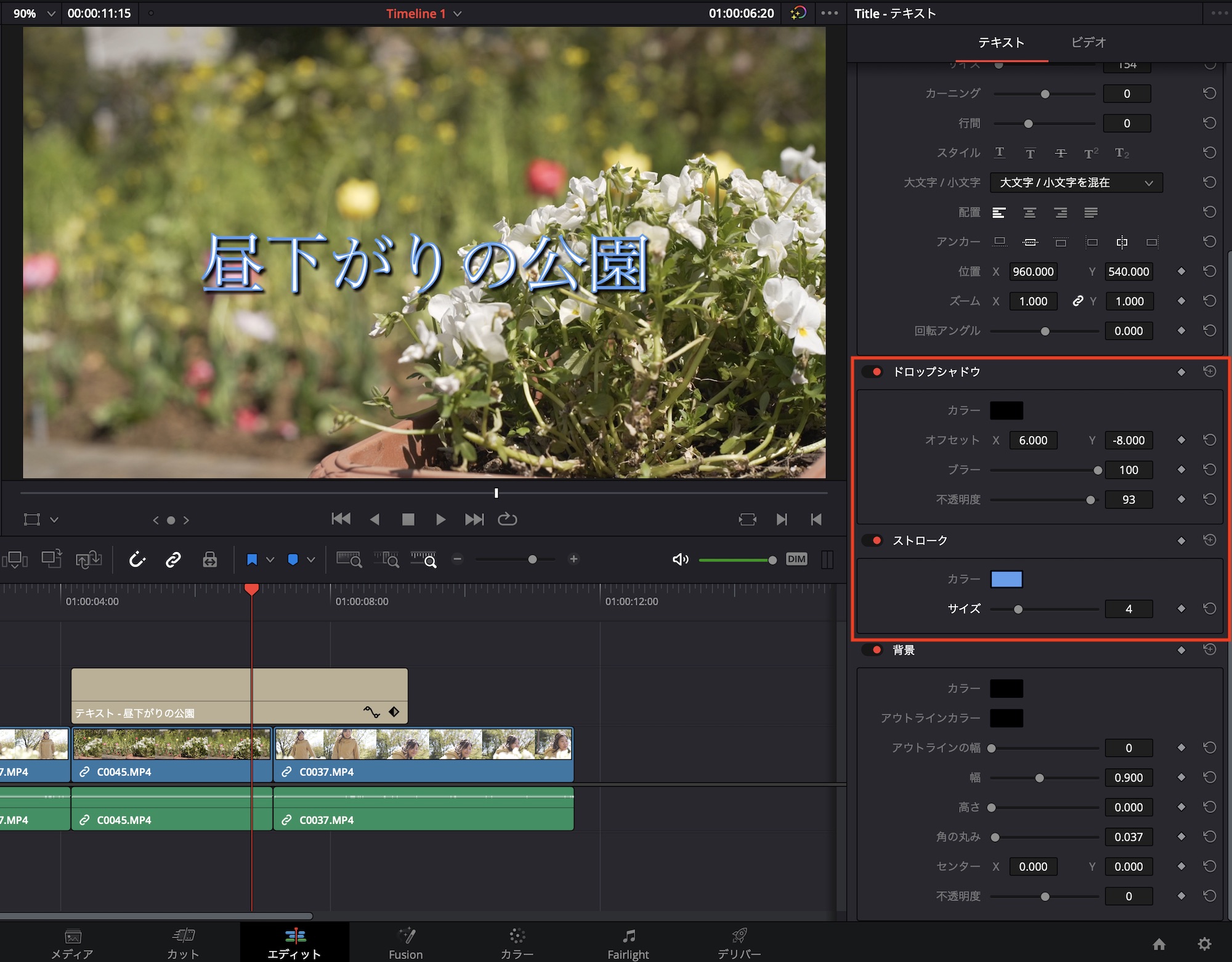The height and width of the screenshot is (962, 1232).
Task: Toggle the timeline snapping magnet icon
Action: [x=137, y=559]
